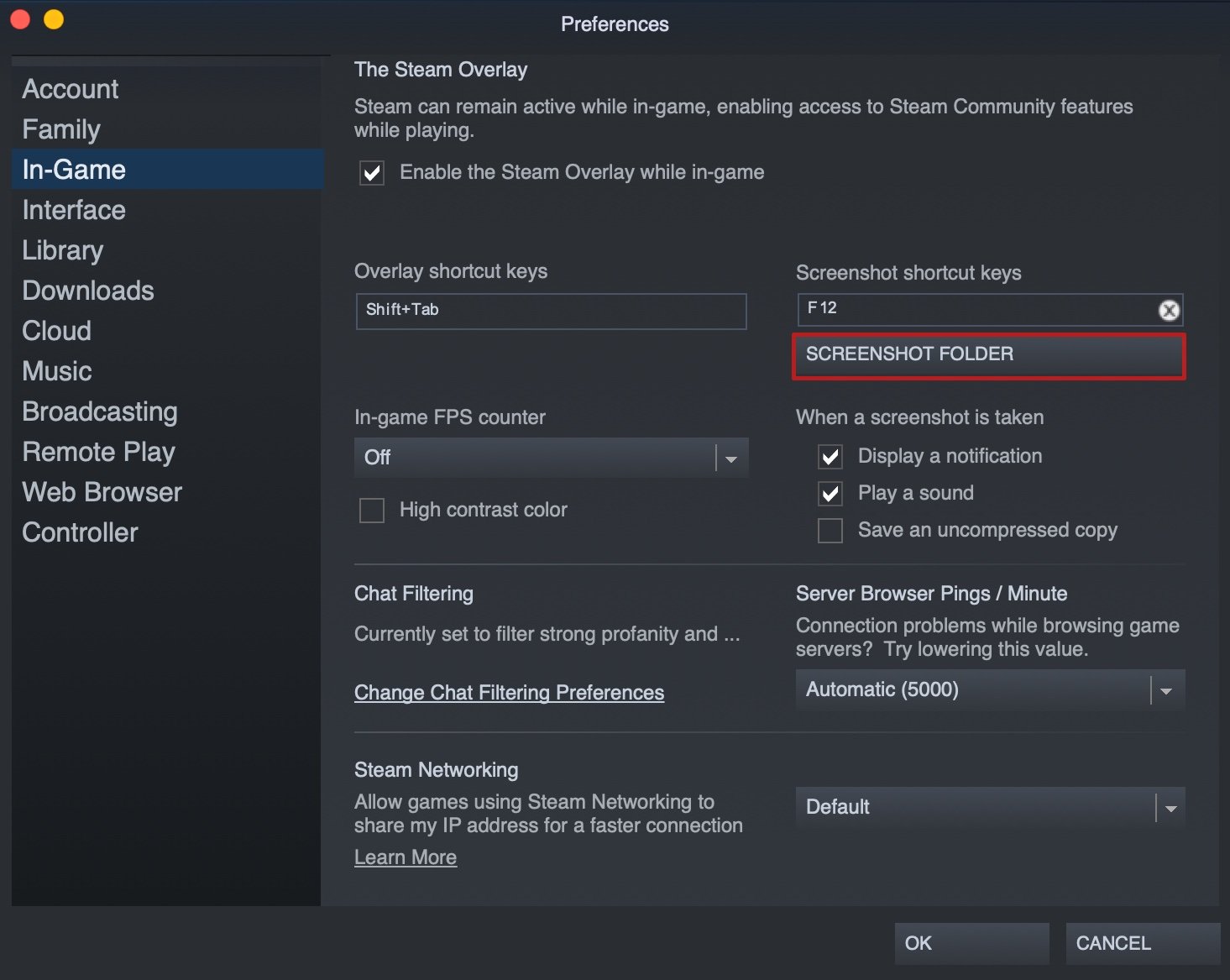Open Remote Play preferences

[98, 452]
